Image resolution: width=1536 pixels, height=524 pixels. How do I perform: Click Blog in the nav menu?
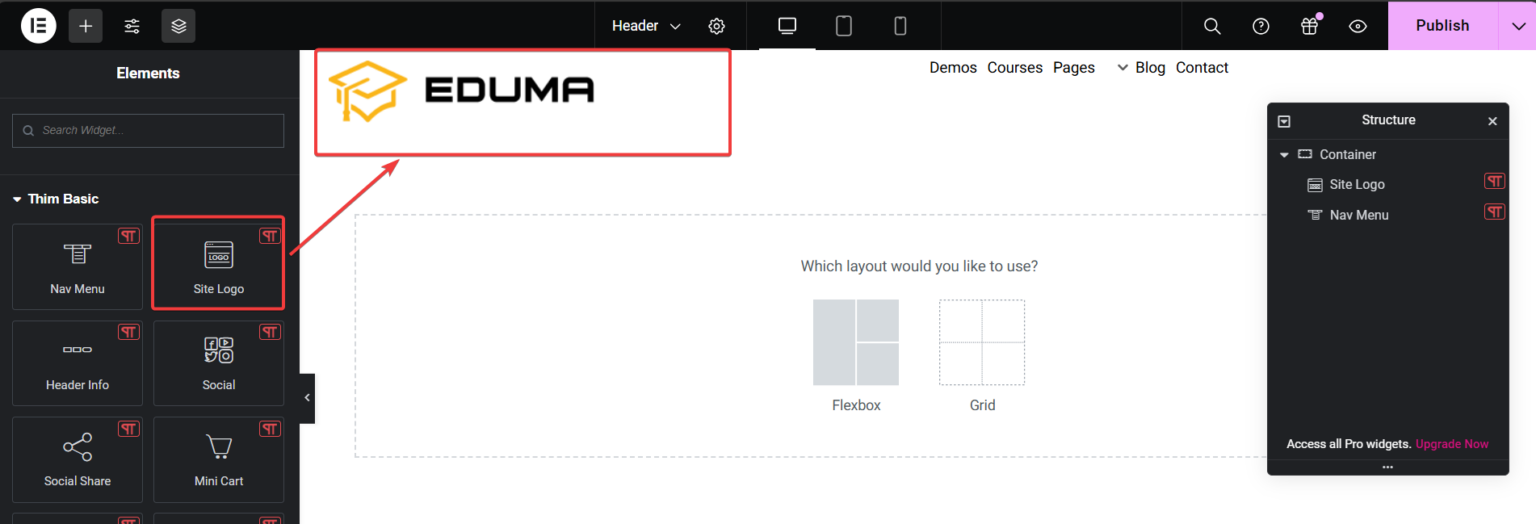pos(1150,68)
